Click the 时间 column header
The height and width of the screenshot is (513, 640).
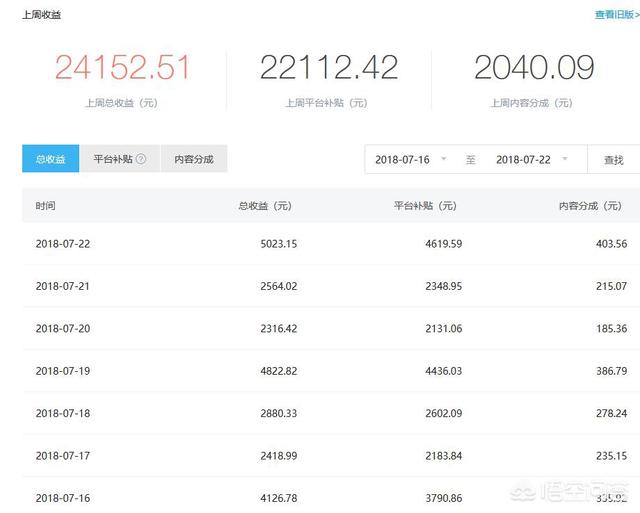tap(45, 206)
